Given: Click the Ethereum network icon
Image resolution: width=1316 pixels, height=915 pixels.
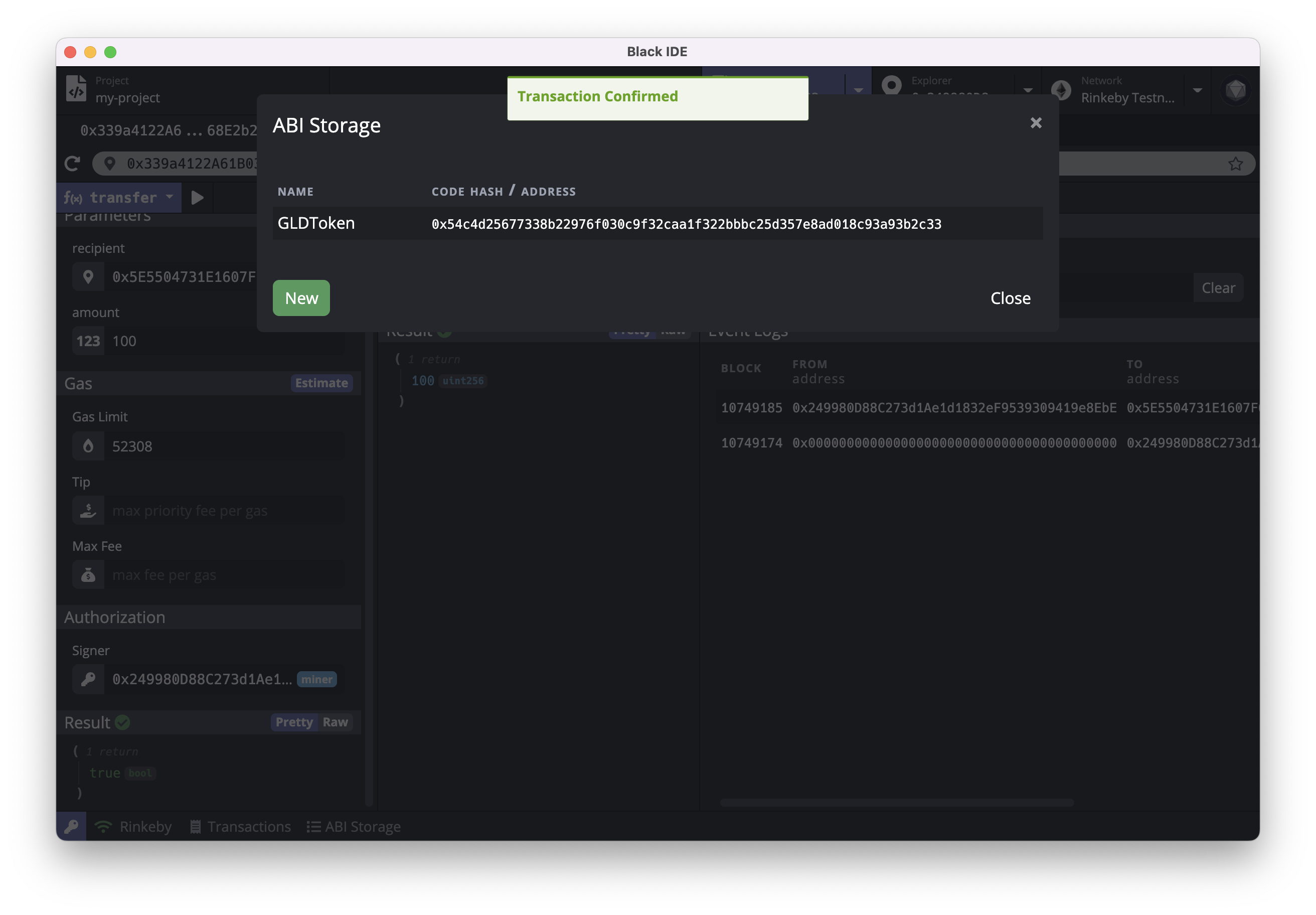Looking at the screenshot, I should point(1061,90).
